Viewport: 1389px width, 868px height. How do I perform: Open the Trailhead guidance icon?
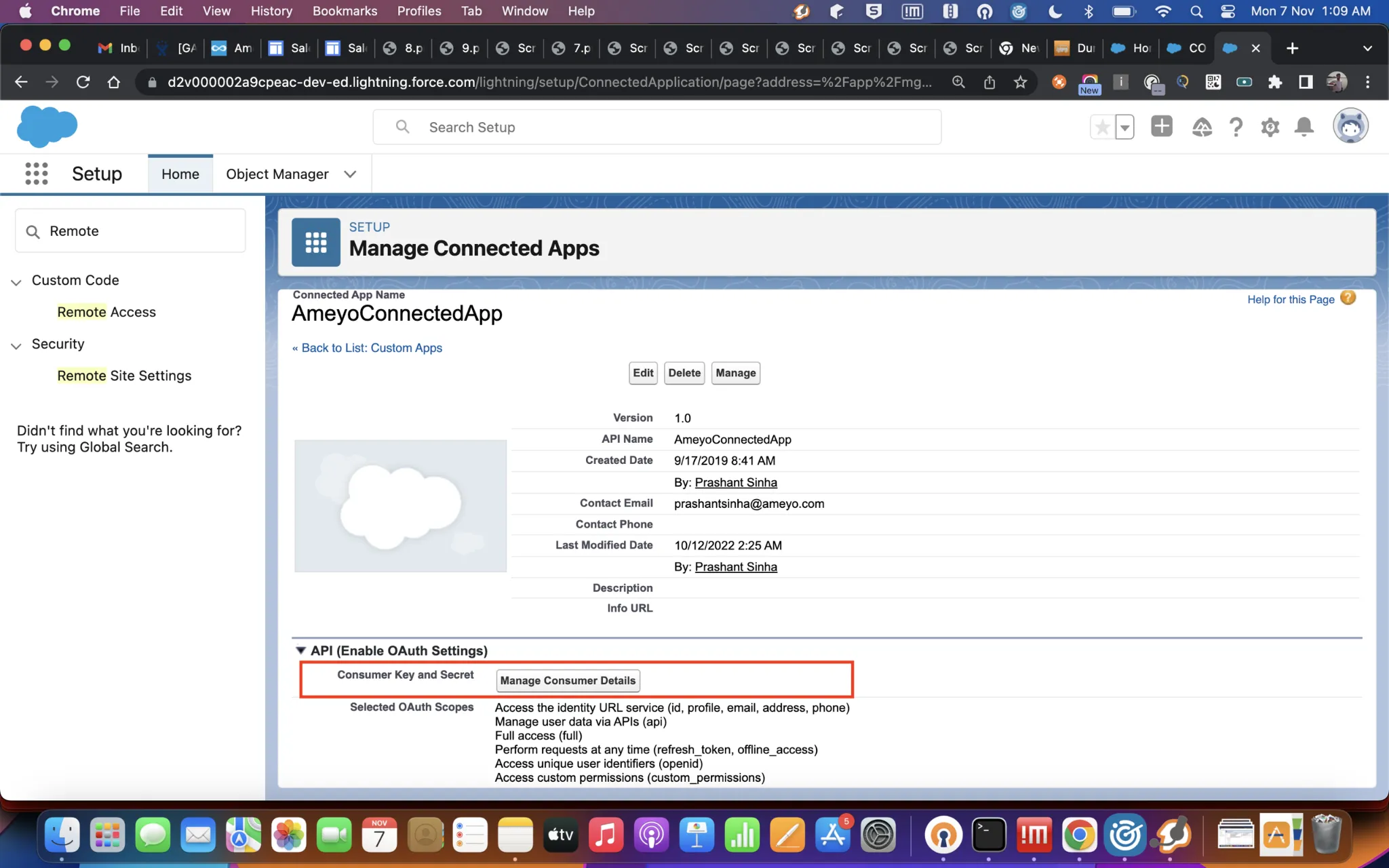(x=1202, y=127)
